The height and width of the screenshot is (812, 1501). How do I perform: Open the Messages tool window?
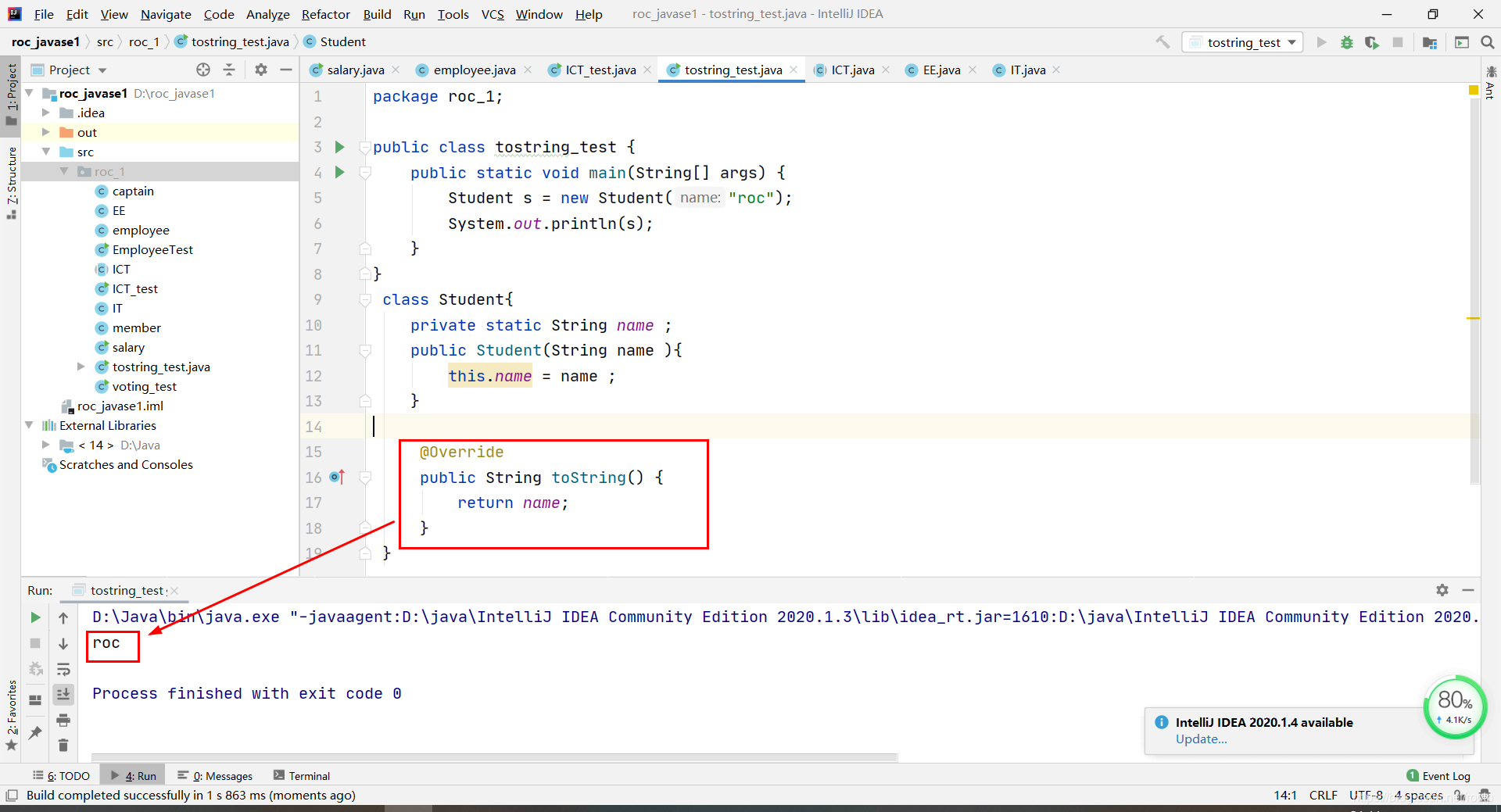click(x=215, y=776)
